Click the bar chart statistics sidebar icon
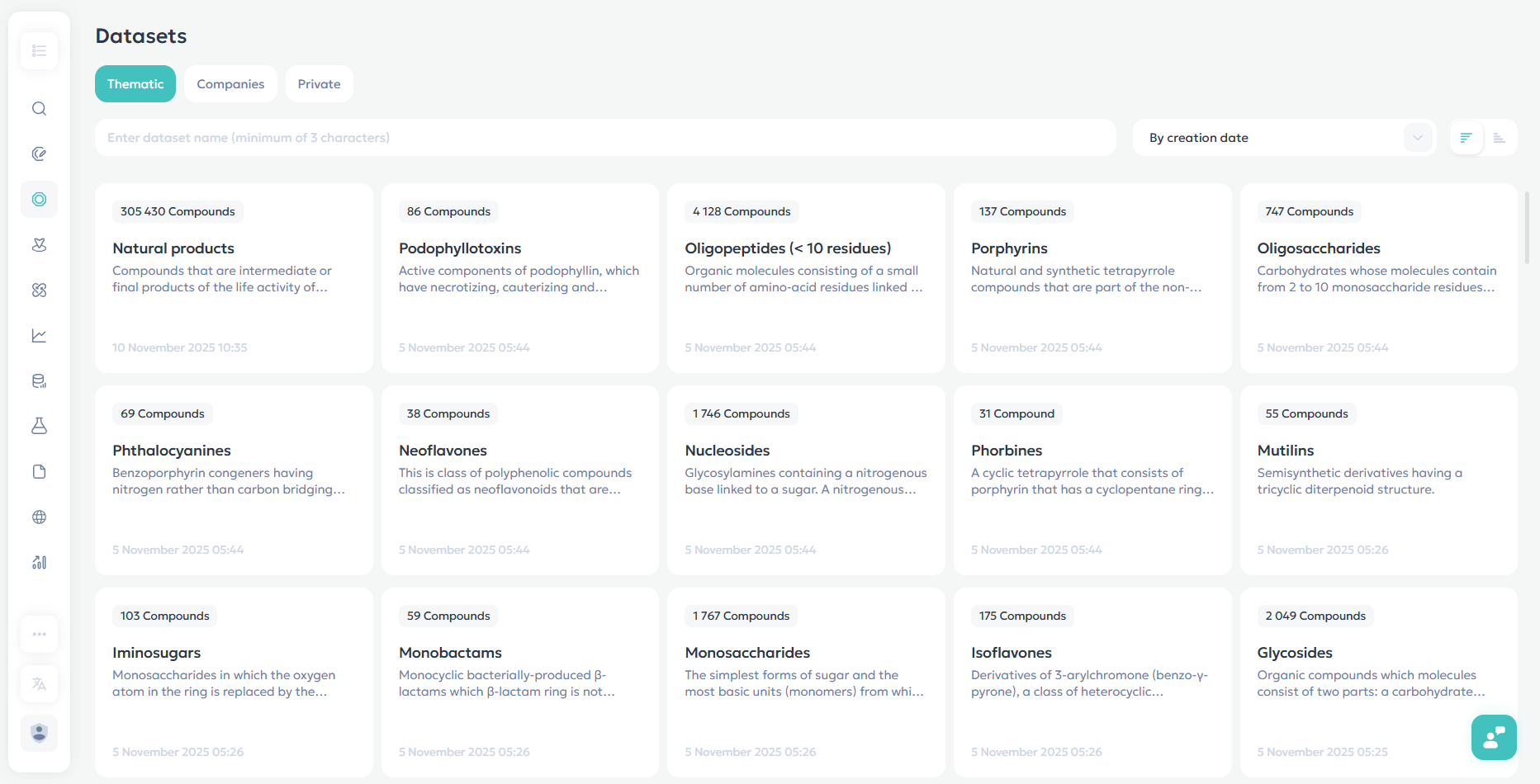Image resolution: width=1540 pixels, height=784 pixels. tap(39, 563)
